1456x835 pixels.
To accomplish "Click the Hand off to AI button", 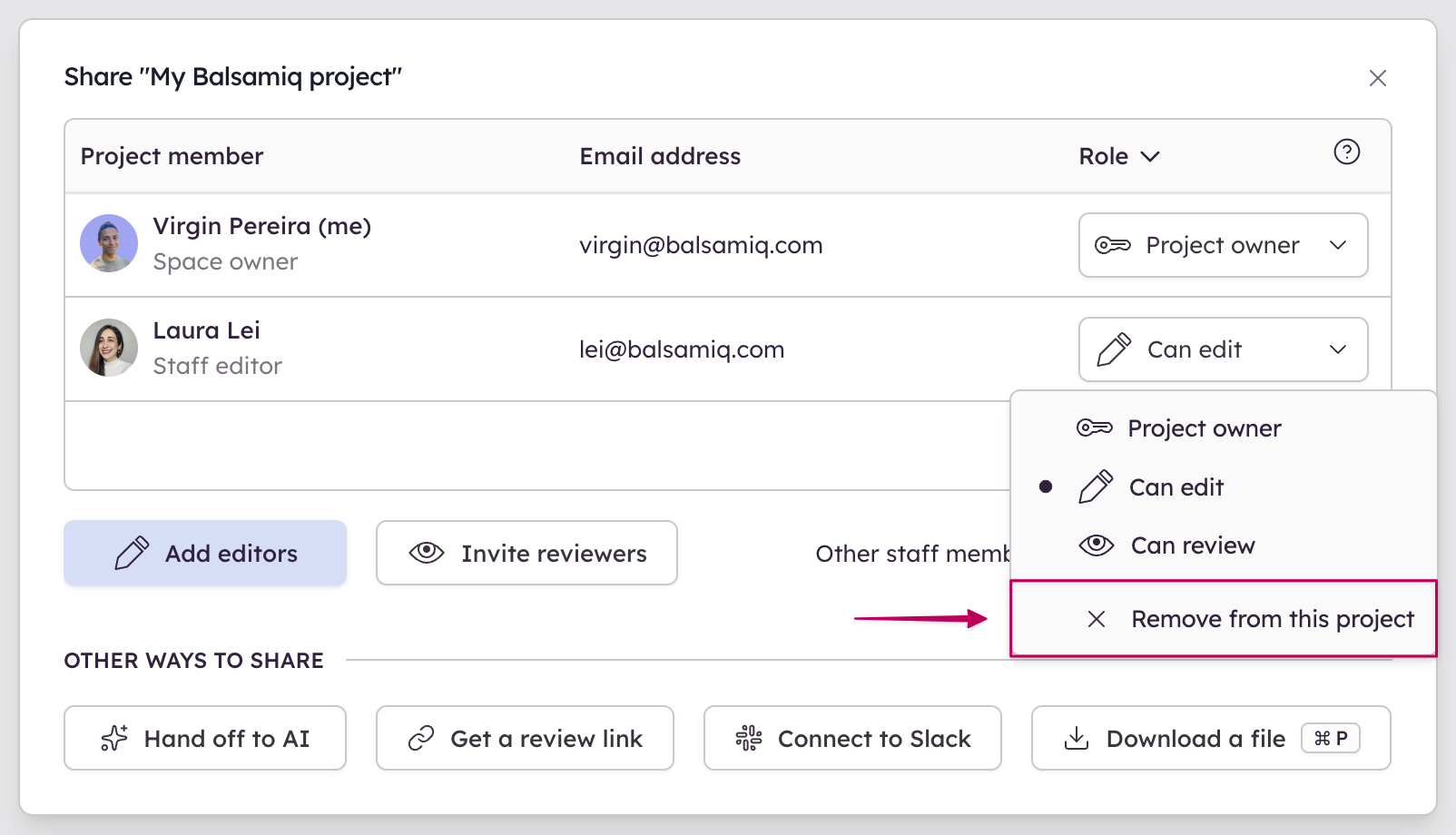I will coord(205,738).
